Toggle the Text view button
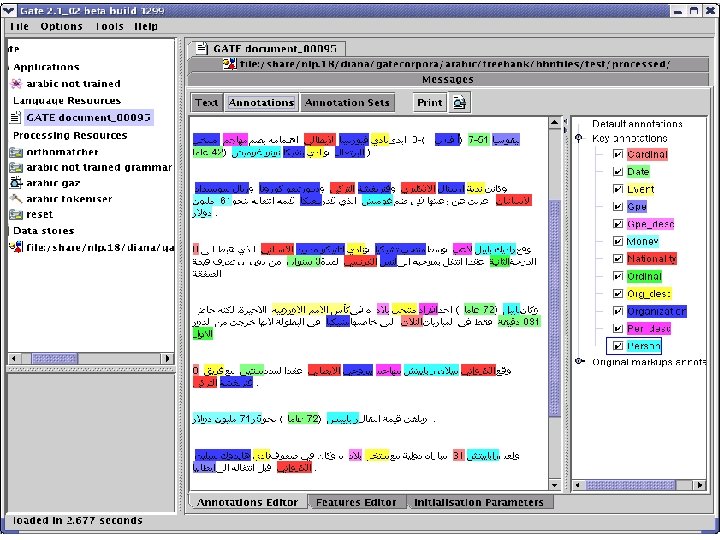This screenshot has height=540, width=720. tap(207, 102)
